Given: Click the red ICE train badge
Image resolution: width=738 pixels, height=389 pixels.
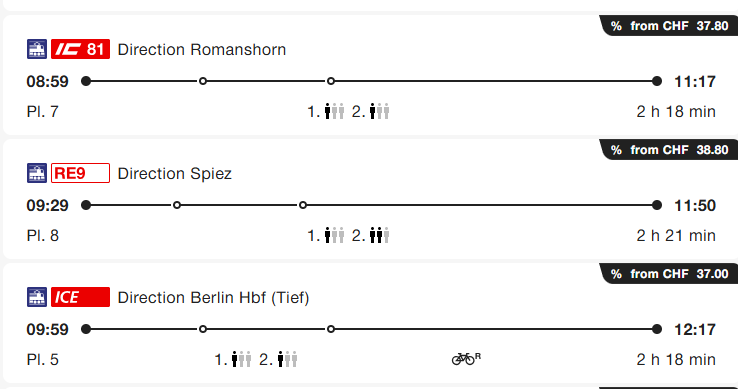Looking at the screenshot, I should click(x=80, y=297).
